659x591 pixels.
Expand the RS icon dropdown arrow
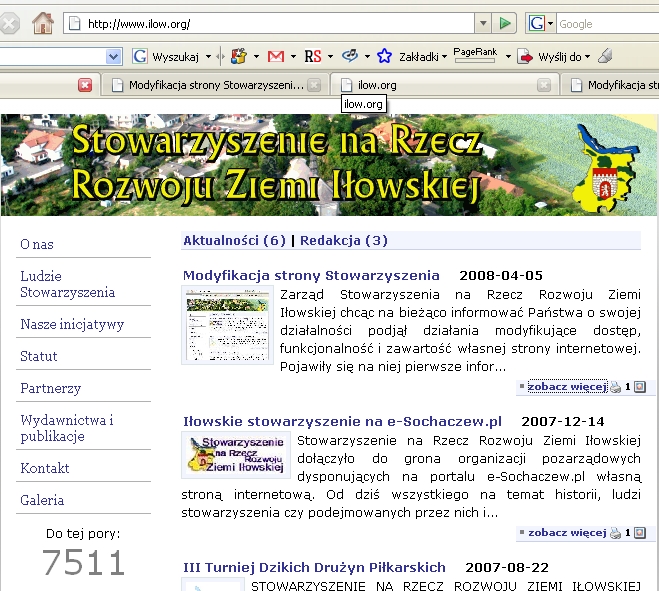point(330,56)
